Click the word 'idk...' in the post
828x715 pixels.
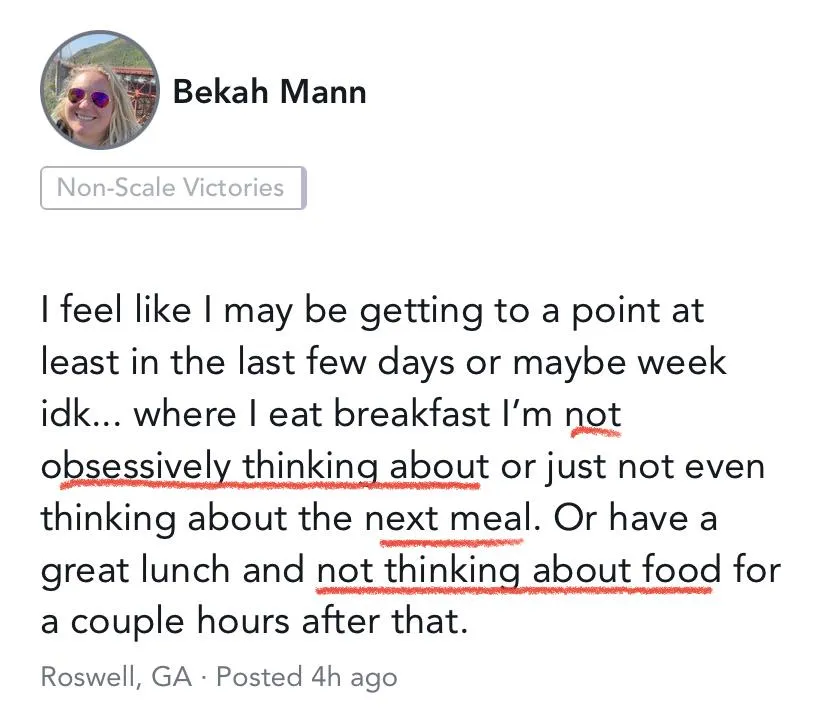click(x=81, y=413)
